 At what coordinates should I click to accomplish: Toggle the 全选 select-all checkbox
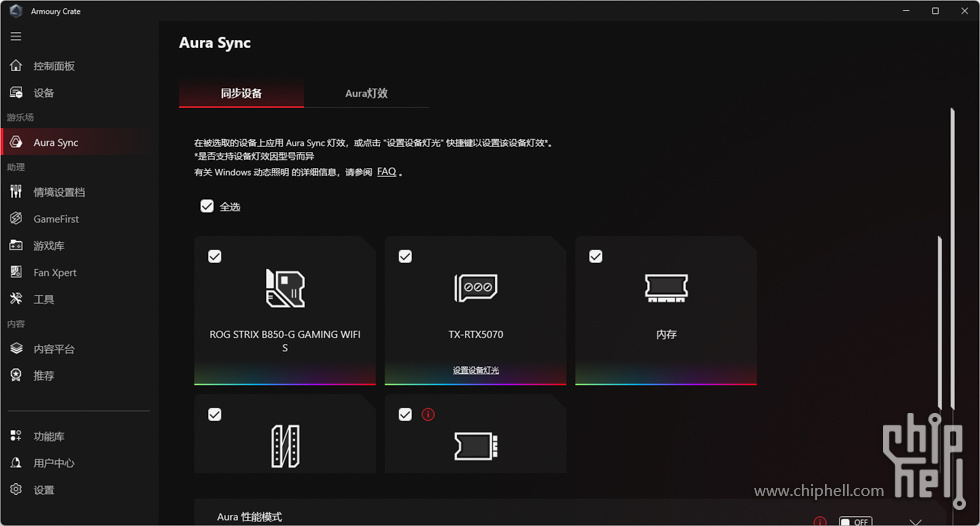207,206
